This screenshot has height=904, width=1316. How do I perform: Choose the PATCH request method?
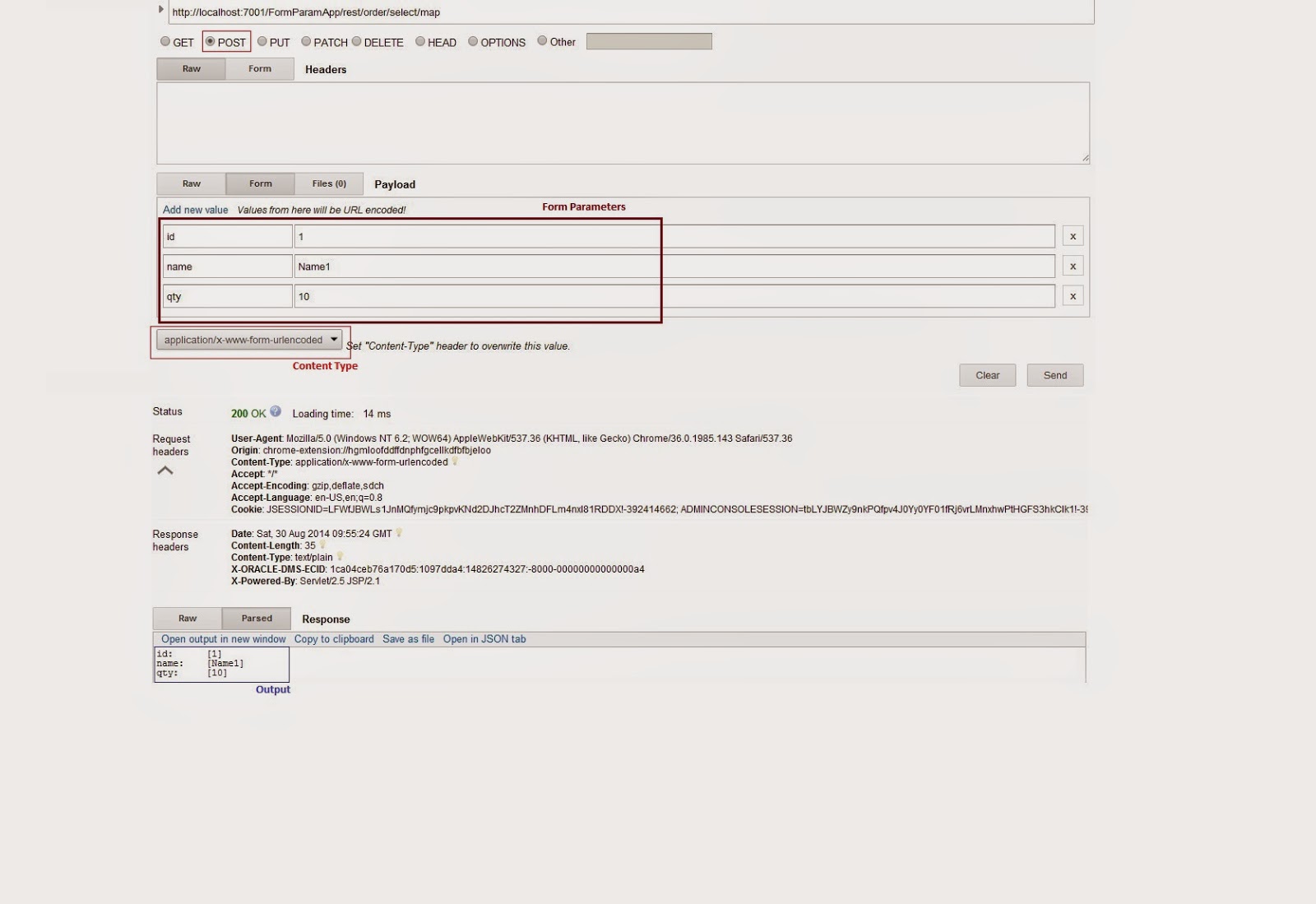pyautogui.click(x=306, y=41)
